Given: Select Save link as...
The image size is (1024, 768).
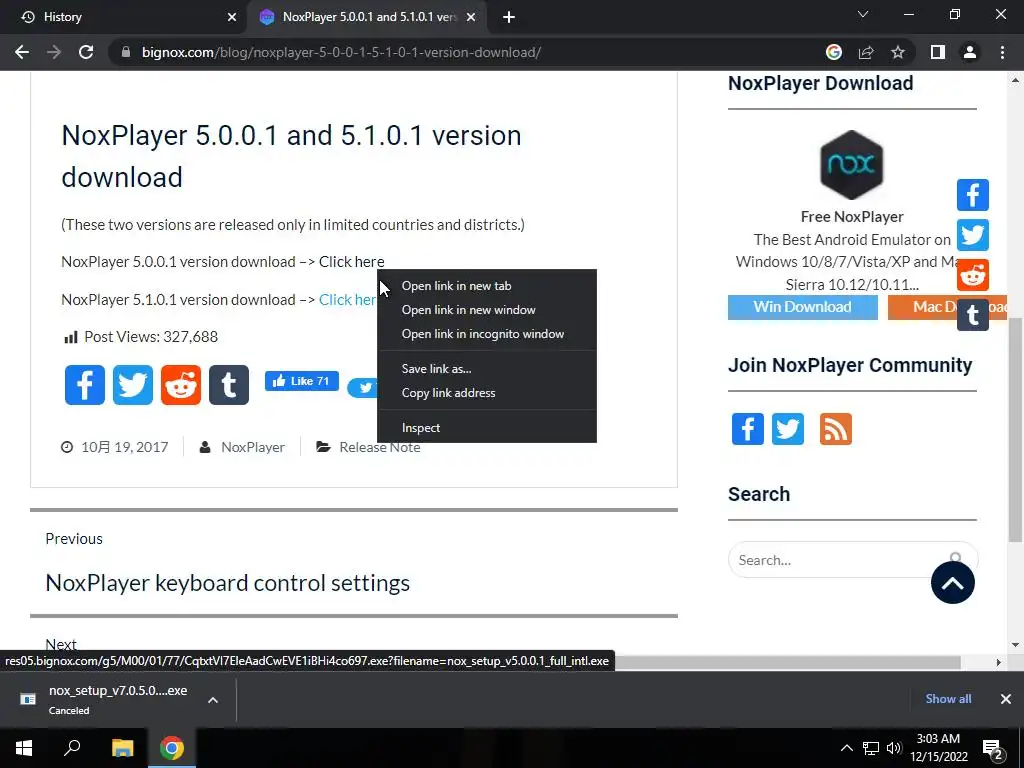Looking at the screenshot, I should coord(487,369).
